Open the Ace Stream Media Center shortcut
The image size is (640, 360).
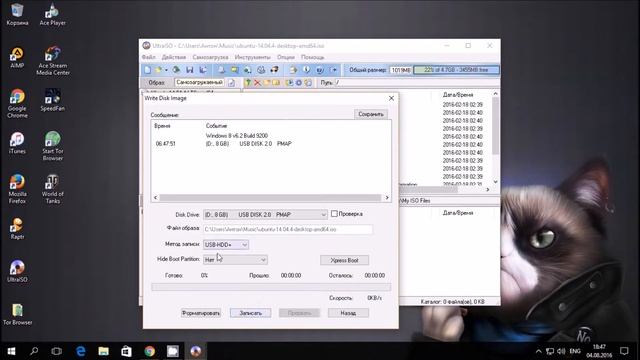point(53,61)
